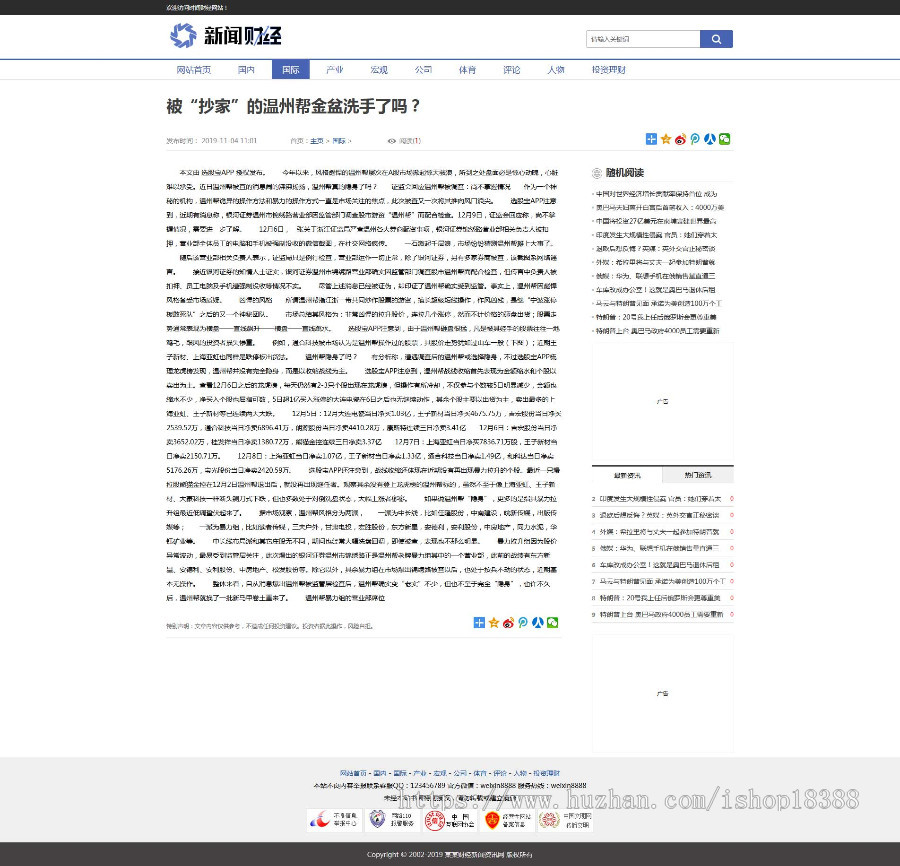Viewport: 900px width, 866px height.
Task: Click the 不良信息举报中心 footer badge
Action: [334, 820]
